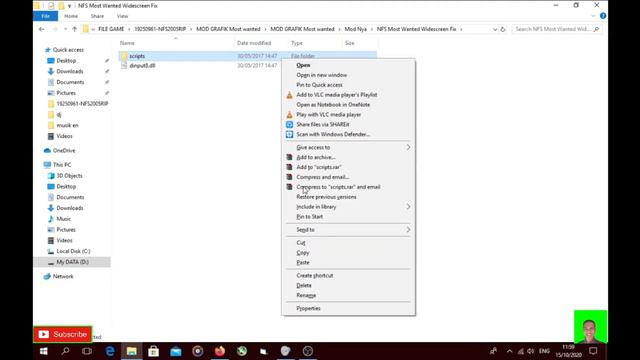Choose Open in new window
Viewport: 640px width, 360px height.
click(x=322, y=75)
